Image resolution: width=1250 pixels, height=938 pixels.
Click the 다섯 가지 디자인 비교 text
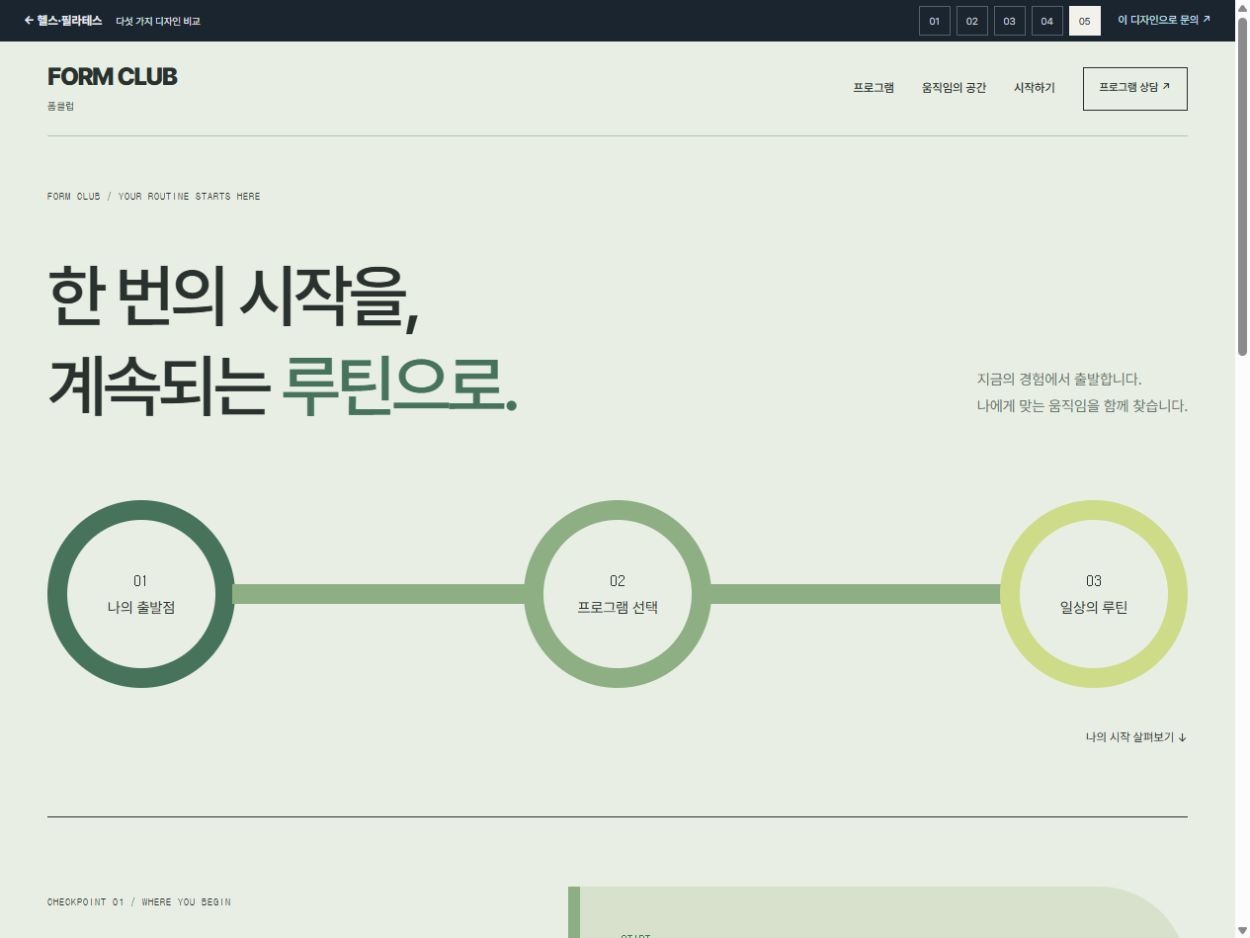(x=158, y=21)
